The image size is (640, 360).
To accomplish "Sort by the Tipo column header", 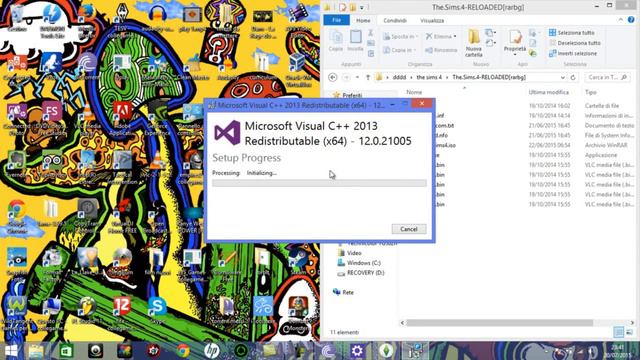I will [590, 92].
